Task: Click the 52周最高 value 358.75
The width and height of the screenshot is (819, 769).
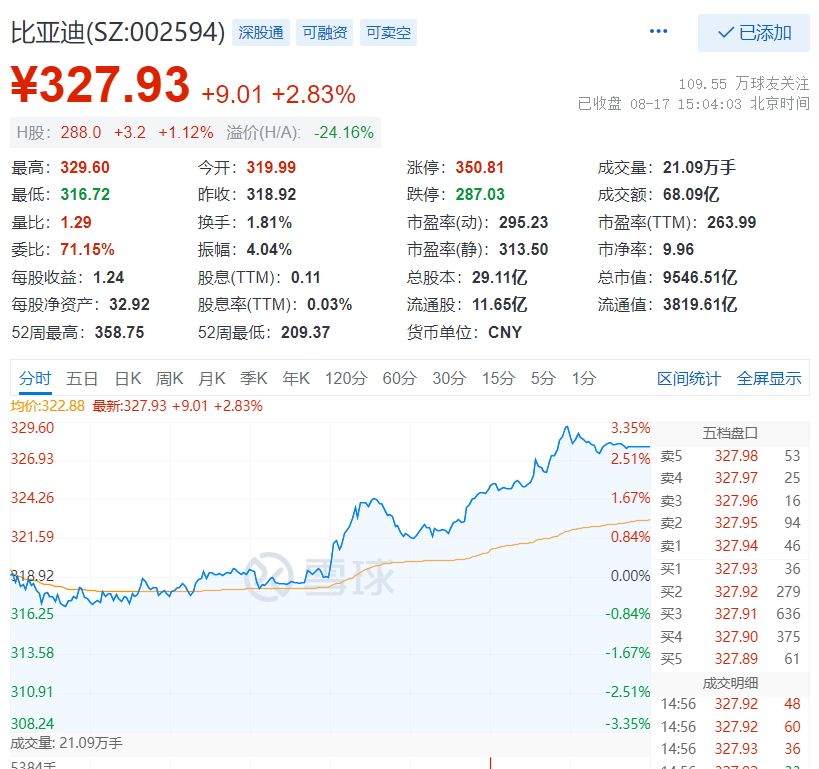Action: click(x=119, y=332)
